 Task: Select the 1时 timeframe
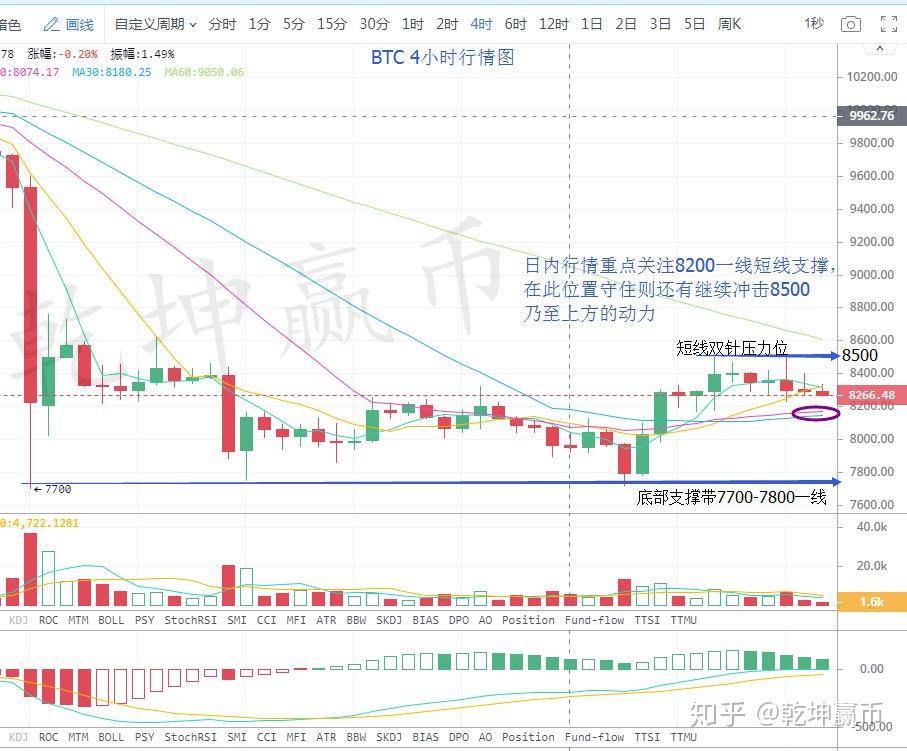point(412,24)
